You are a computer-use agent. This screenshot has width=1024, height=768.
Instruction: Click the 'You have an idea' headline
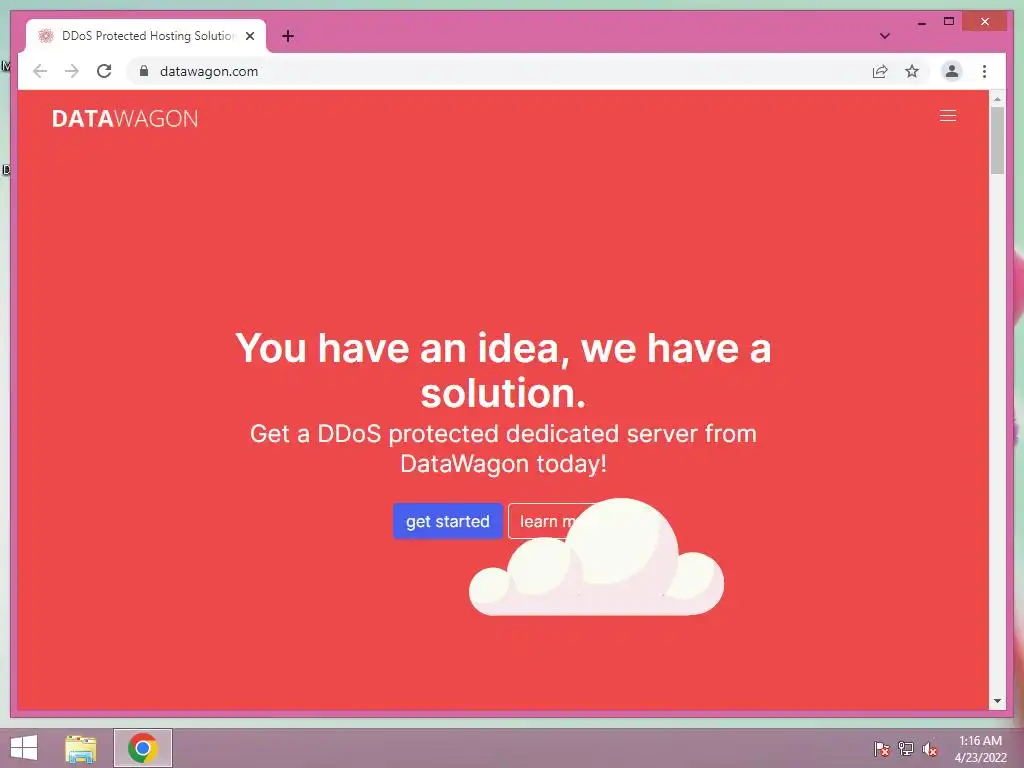click(x=503, y=370)
